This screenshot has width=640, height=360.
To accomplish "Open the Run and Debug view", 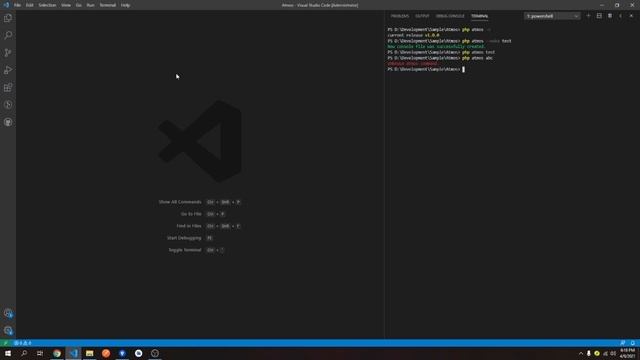I will 8,70.
